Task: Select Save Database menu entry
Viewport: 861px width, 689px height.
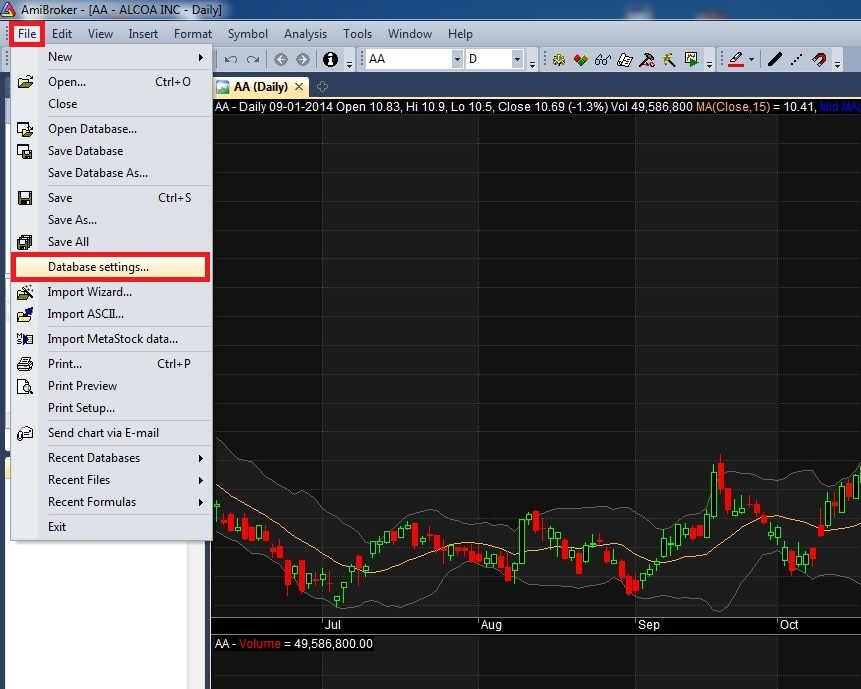Action: (111, 151)
